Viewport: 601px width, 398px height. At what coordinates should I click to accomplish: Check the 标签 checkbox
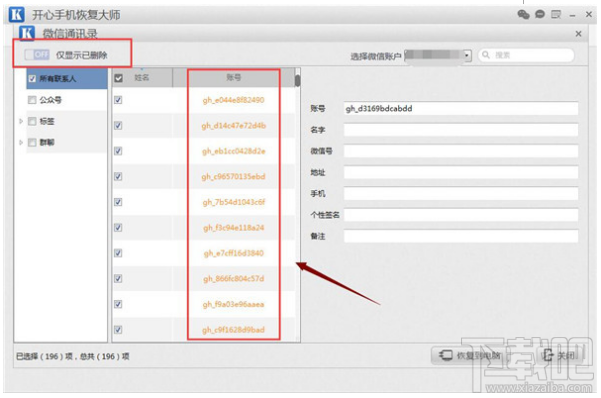pyautogui.click(x=32, y=122)
